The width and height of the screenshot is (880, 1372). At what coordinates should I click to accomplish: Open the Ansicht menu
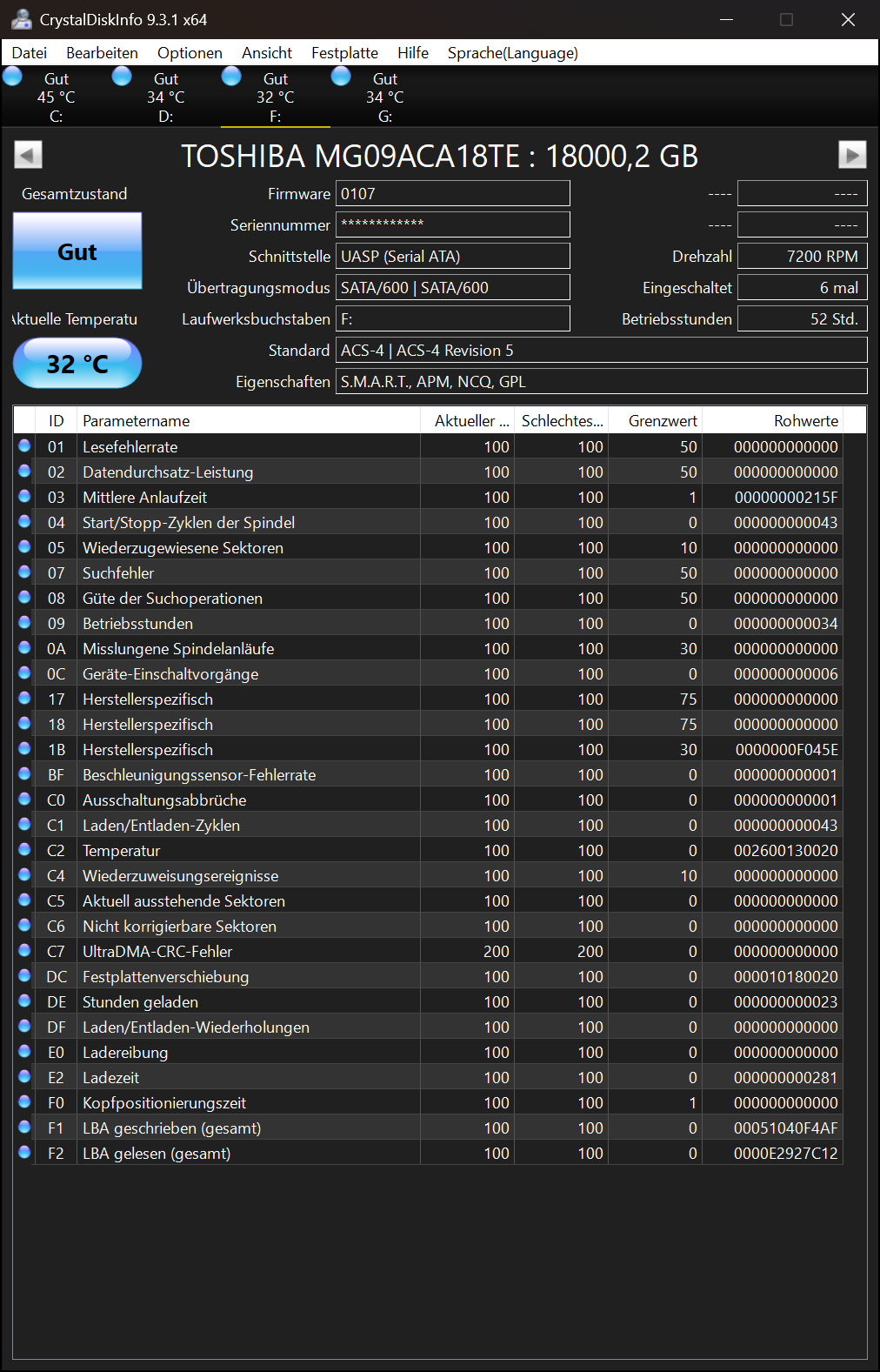[x=267, y=53]
